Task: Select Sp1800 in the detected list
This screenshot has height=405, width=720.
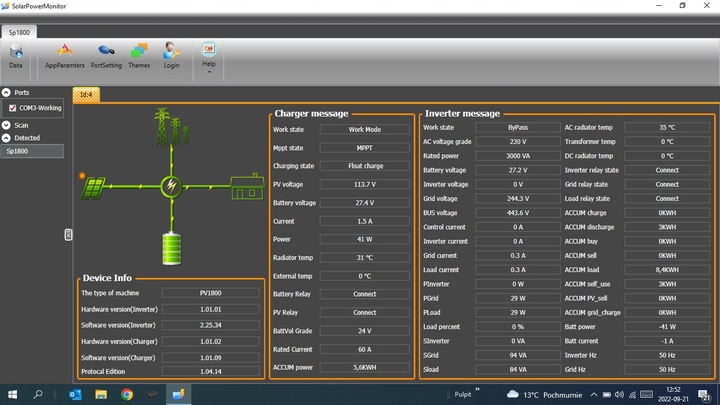Action: (32, 151)
